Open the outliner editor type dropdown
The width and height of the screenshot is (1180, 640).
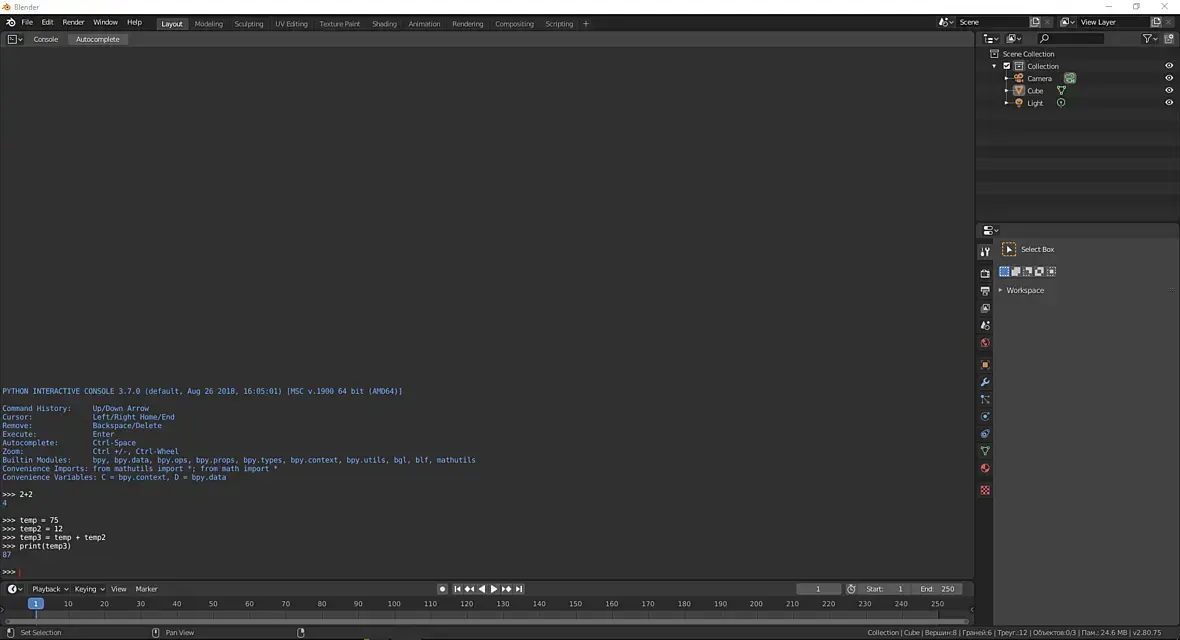click(991, 38)
